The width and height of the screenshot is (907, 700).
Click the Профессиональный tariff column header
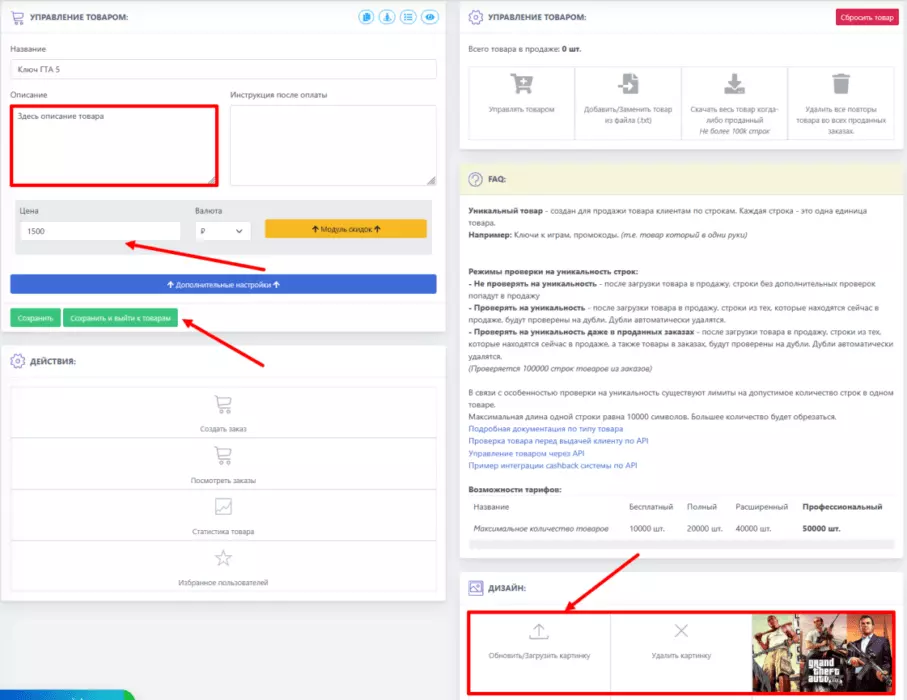[x=842, y=507]
